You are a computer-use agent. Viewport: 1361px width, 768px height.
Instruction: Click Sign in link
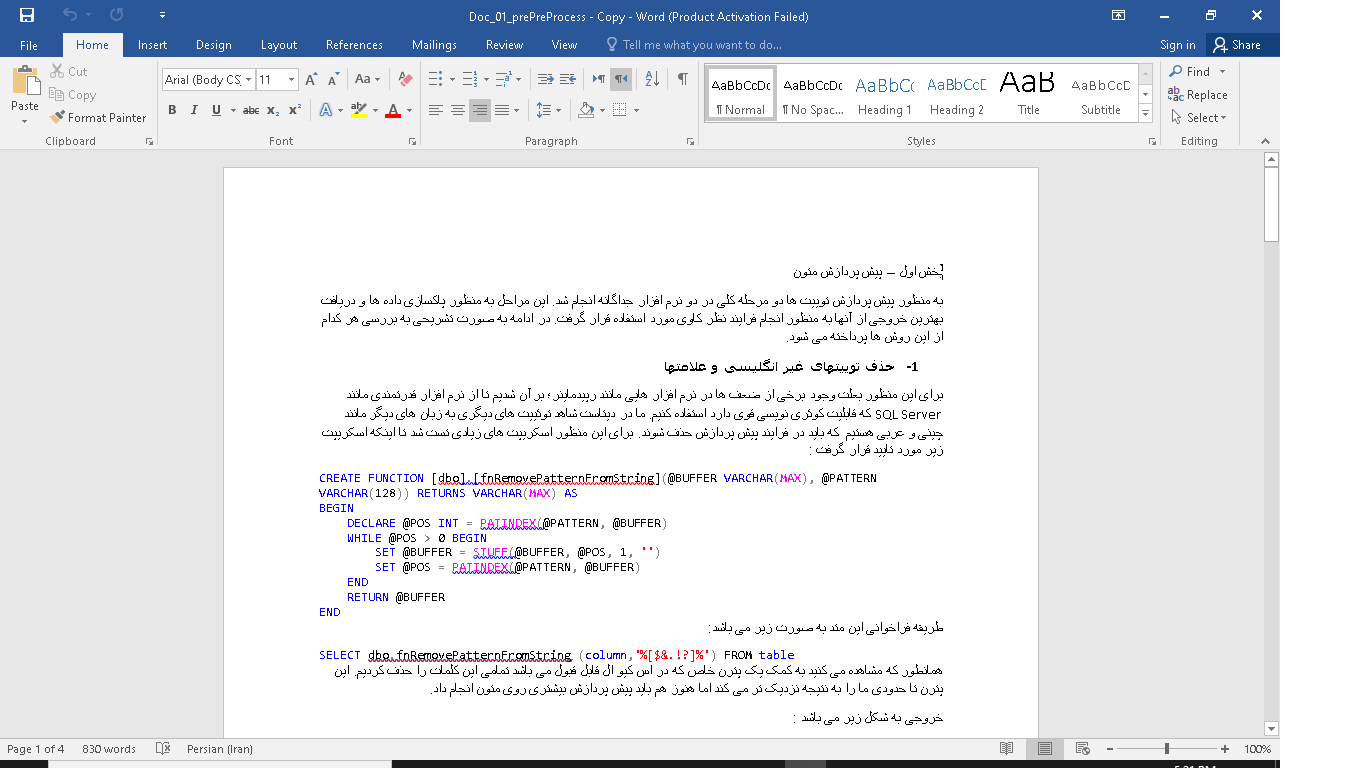click(x=1177, y=45)
